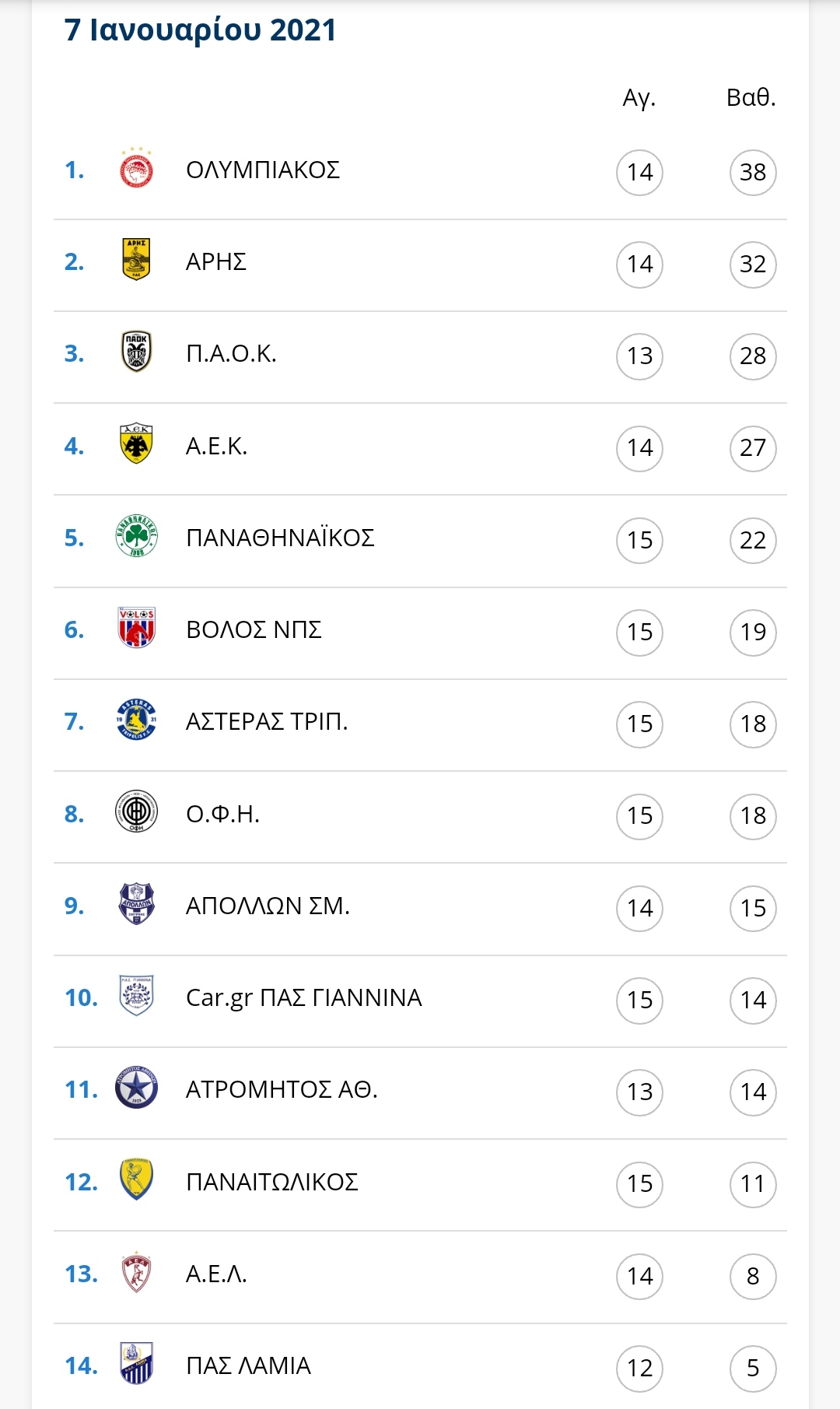Click the Aris yellow shield logo

click(x=136, y=260)
